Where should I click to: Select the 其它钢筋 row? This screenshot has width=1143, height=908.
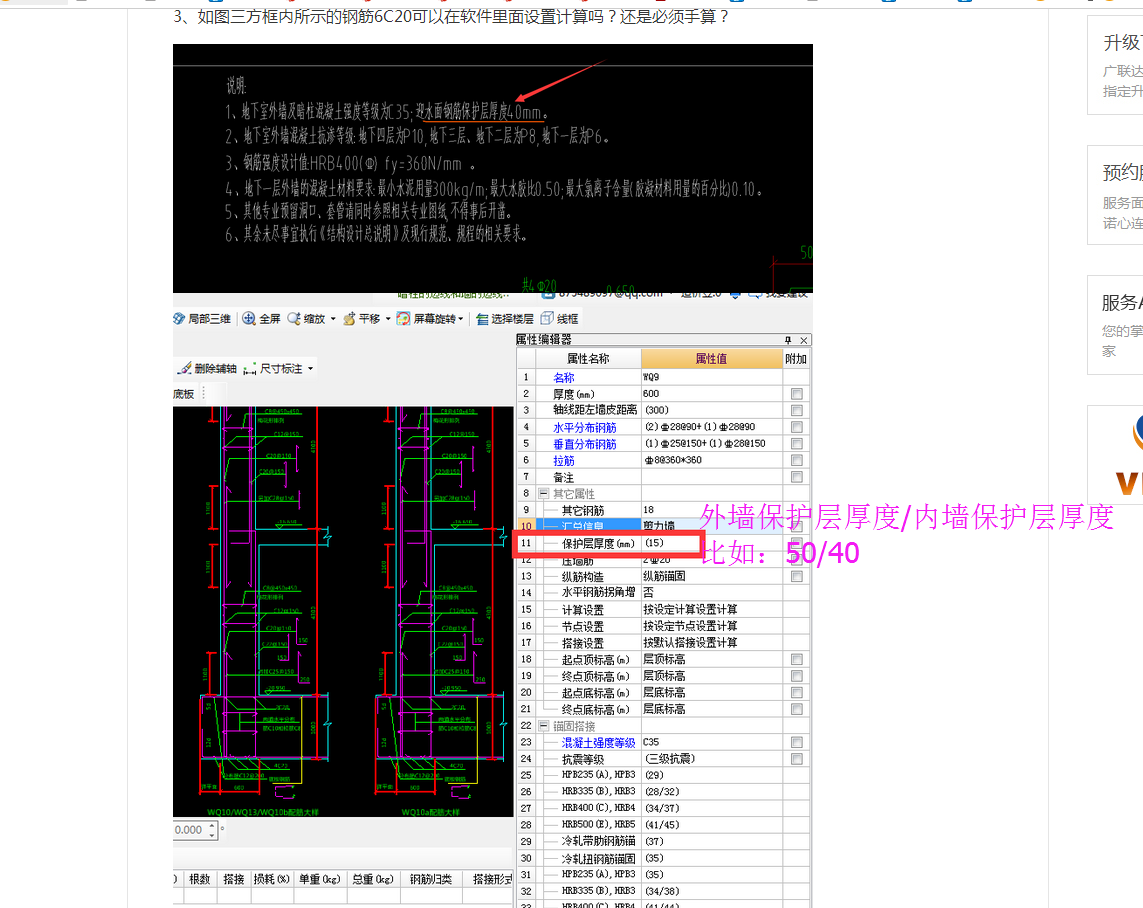tap(663, 510)
